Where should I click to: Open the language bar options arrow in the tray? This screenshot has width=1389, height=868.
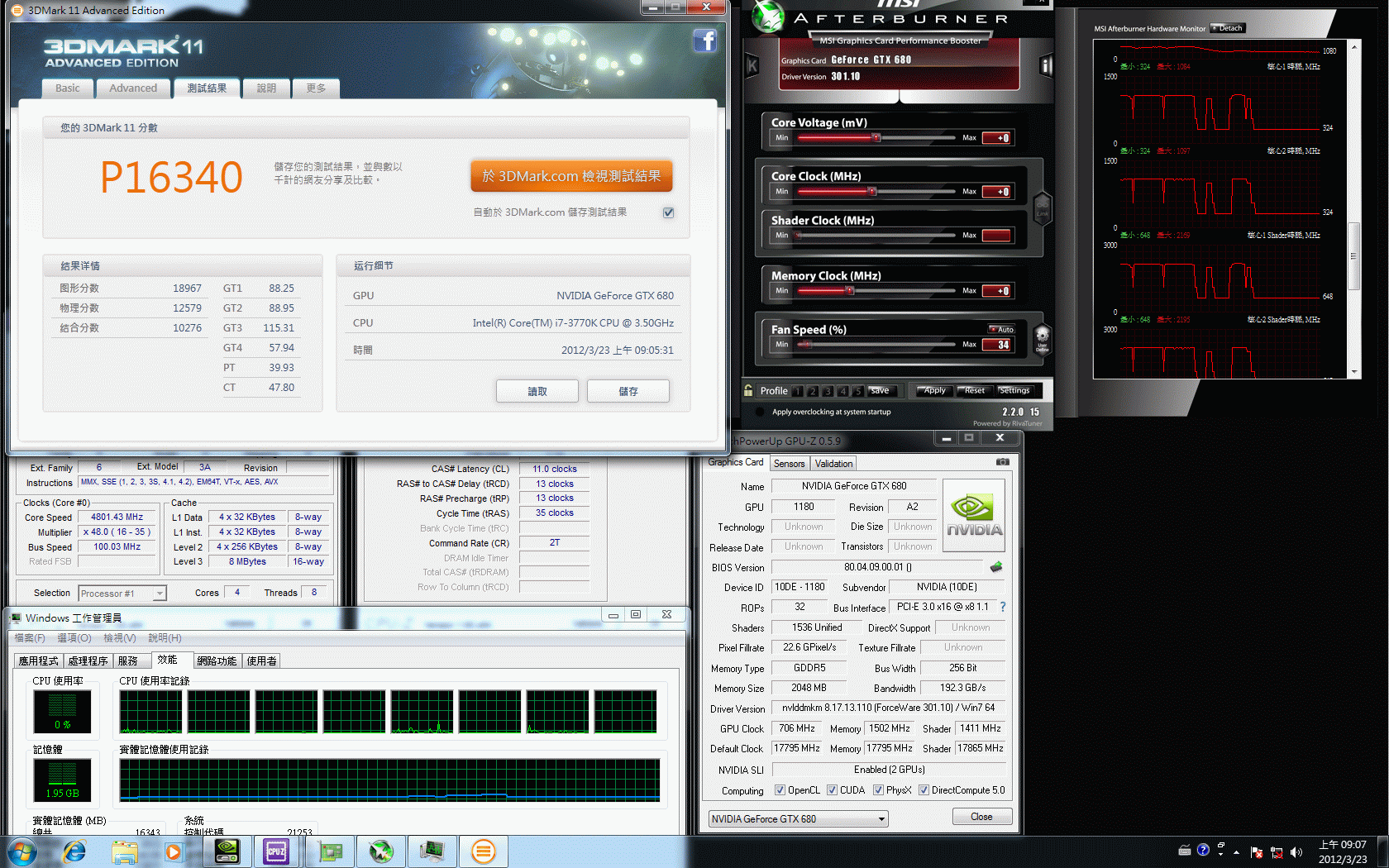[x=1220, y=854]
